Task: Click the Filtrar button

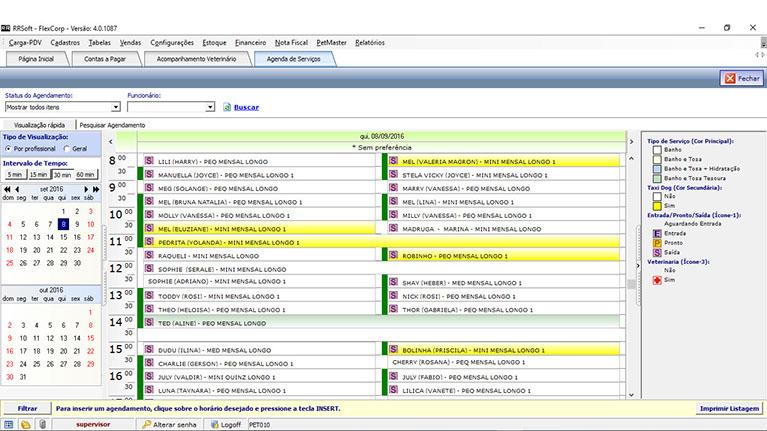Action: 27,409
